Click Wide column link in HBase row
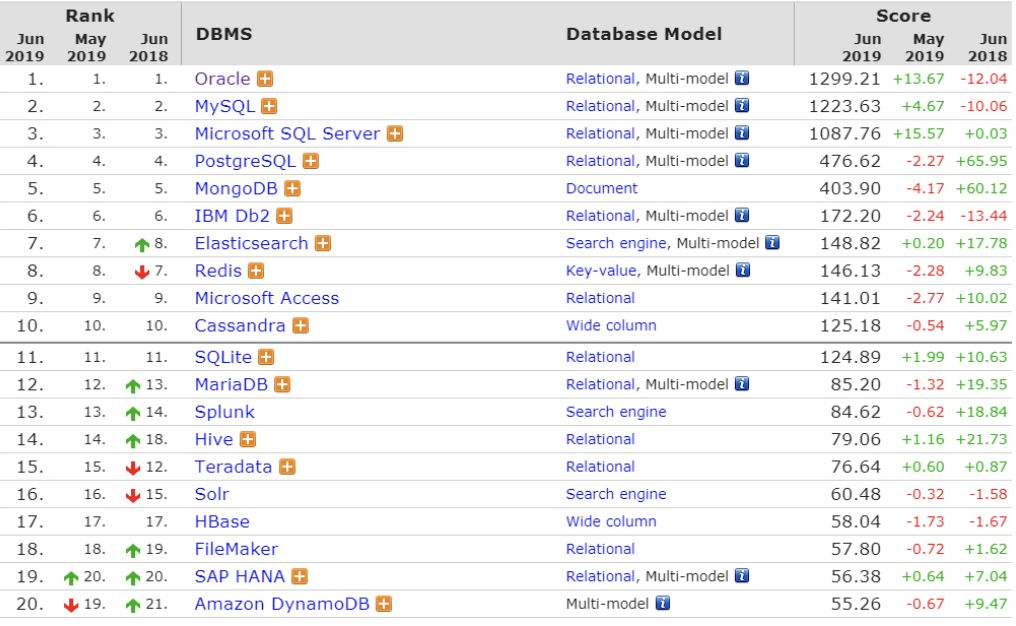The height and width of the screenshot is (626, 1016). click(x=611, y=521)
